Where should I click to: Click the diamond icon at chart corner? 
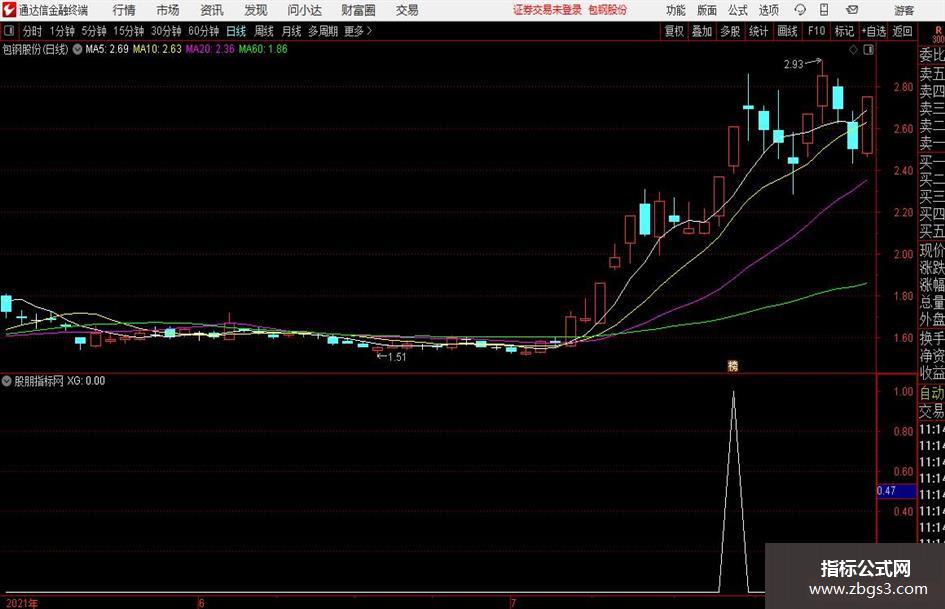[x=853, y=50]
